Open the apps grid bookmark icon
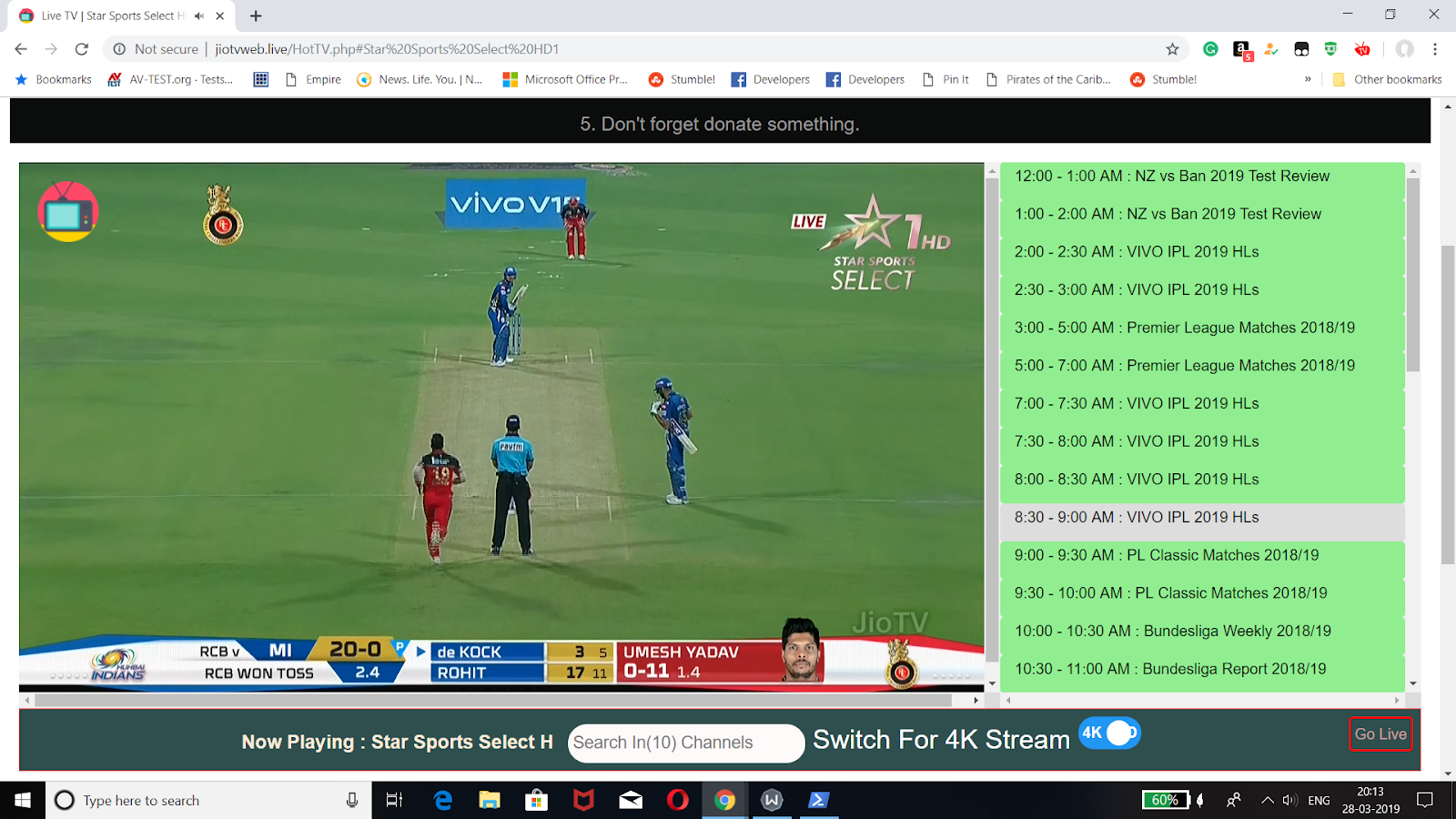1456x819 pixels. point(261,79)
